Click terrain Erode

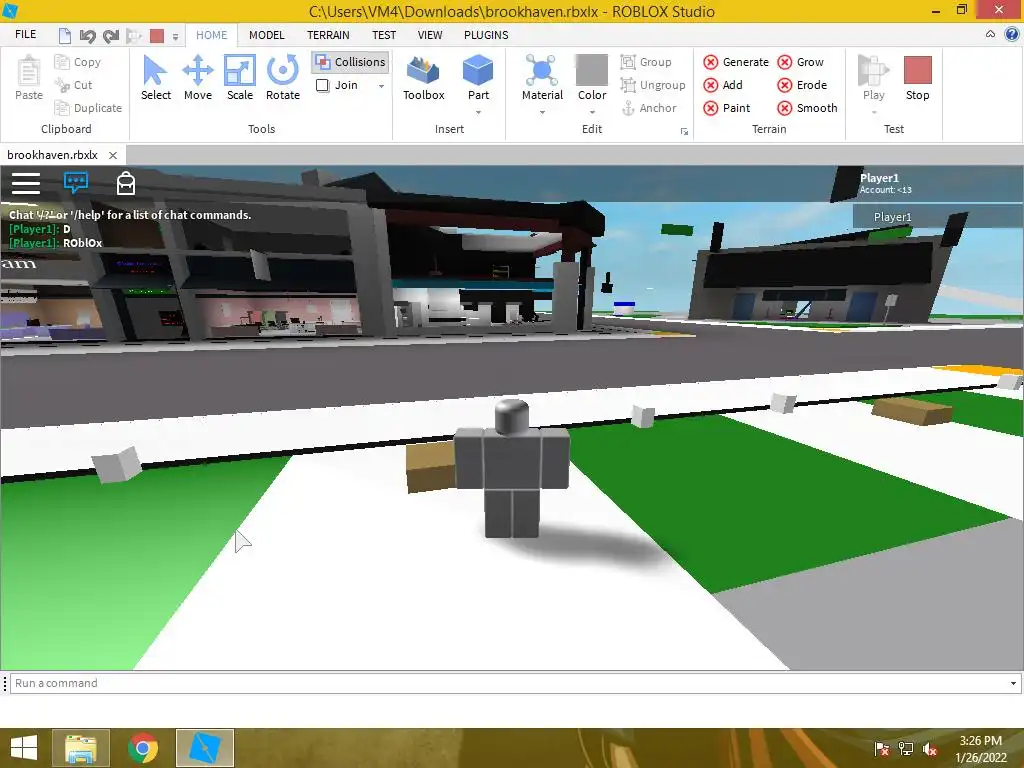[803, 85]
